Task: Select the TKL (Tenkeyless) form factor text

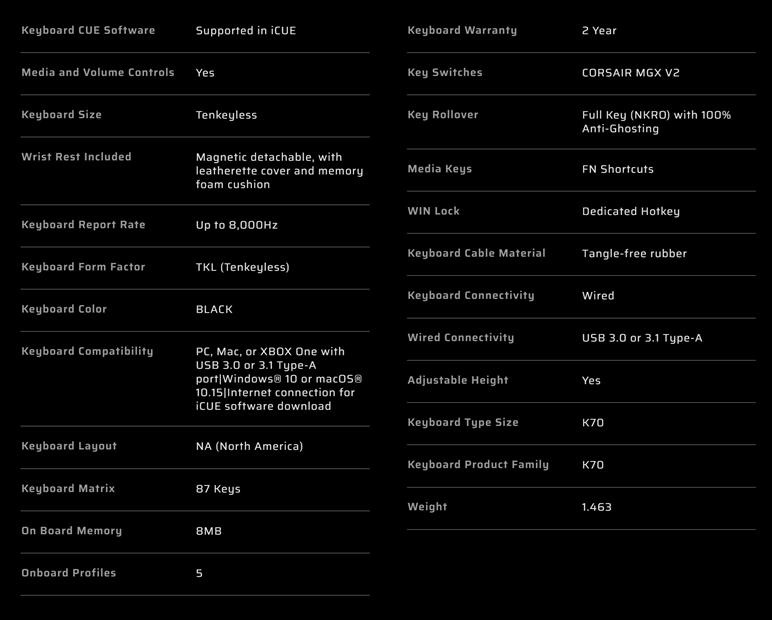Action: pos(242,267)
